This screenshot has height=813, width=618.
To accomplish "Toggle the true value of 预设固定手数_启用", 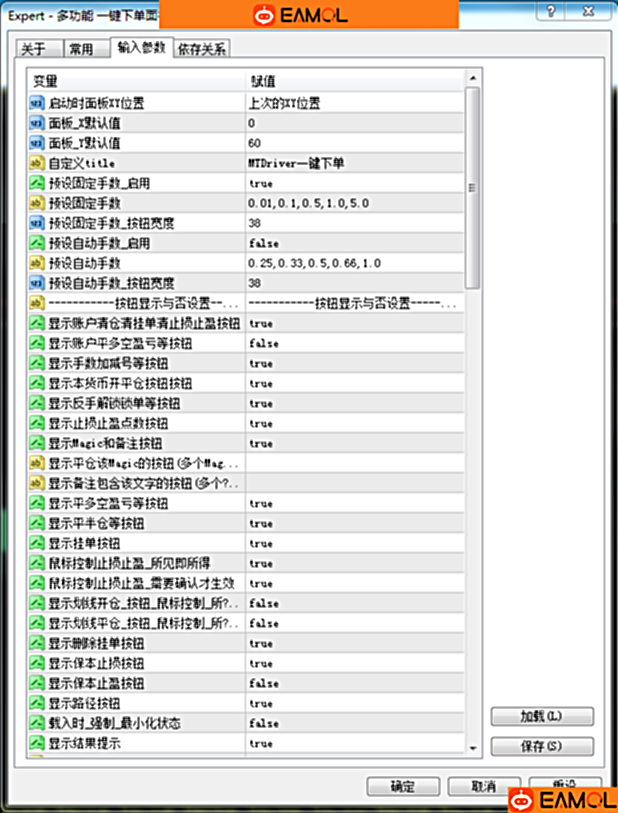I will point(355,183).
